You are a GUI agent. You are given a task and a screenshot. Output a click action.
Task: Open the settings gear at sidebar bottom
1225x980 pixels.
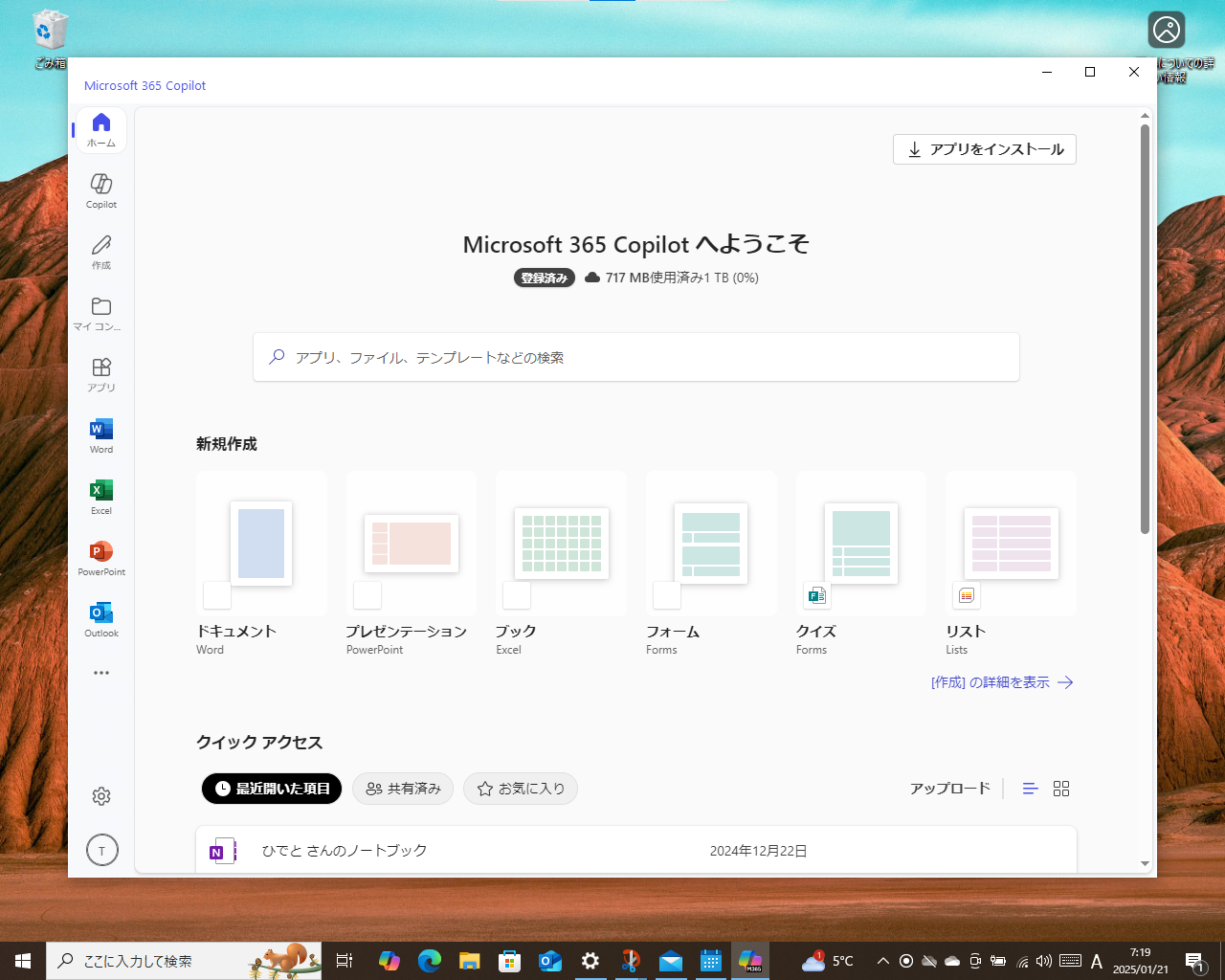click(x=100, y=795)
